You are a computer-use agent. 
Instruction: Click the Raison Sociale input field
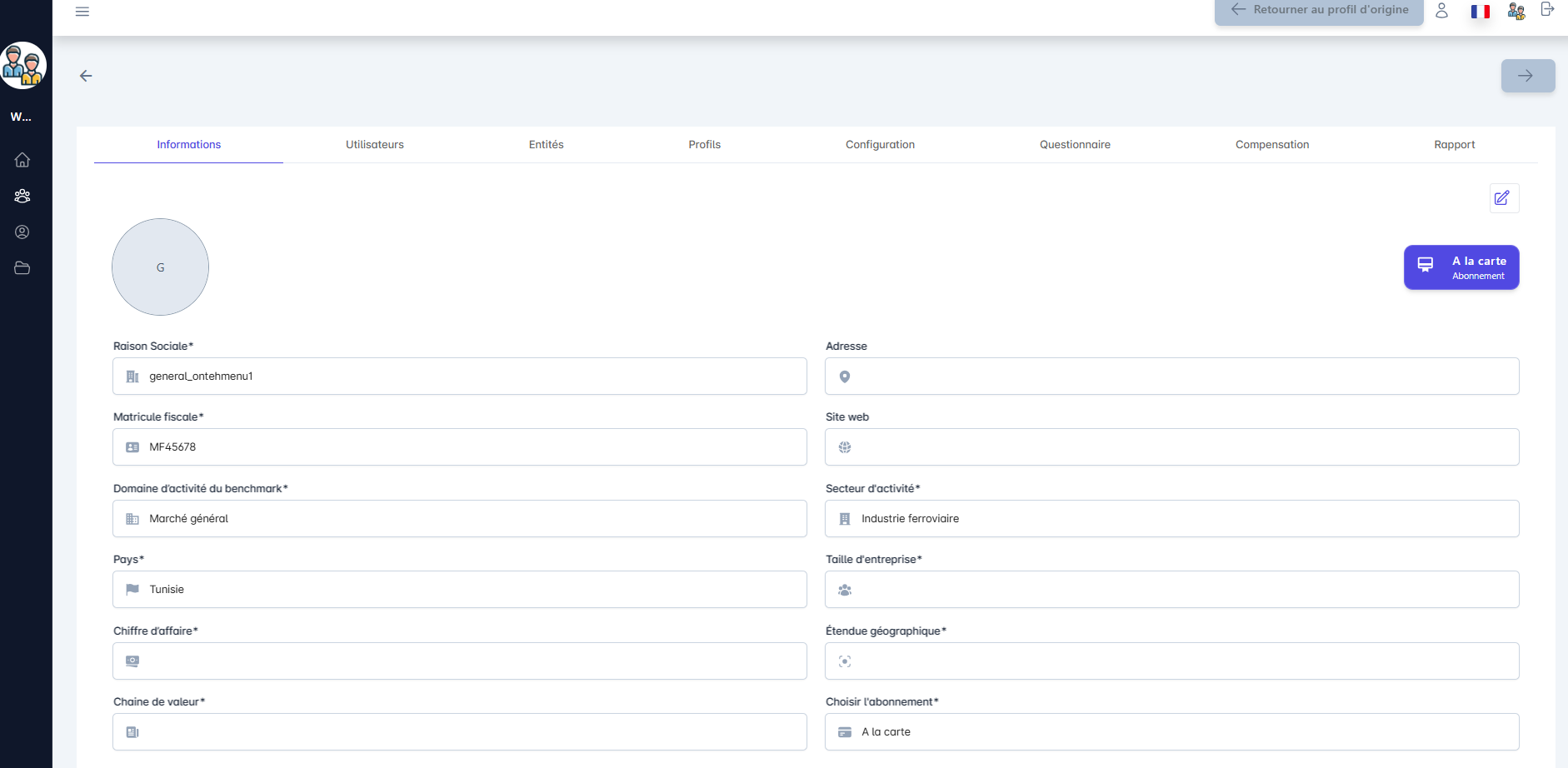tap(459, 377)
